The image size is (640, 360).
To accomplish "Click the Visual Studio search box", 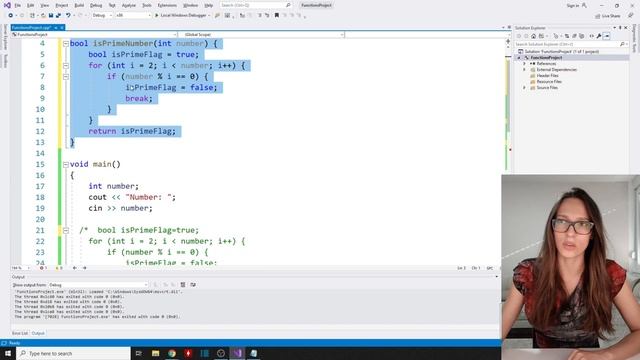I will point(256,5).
